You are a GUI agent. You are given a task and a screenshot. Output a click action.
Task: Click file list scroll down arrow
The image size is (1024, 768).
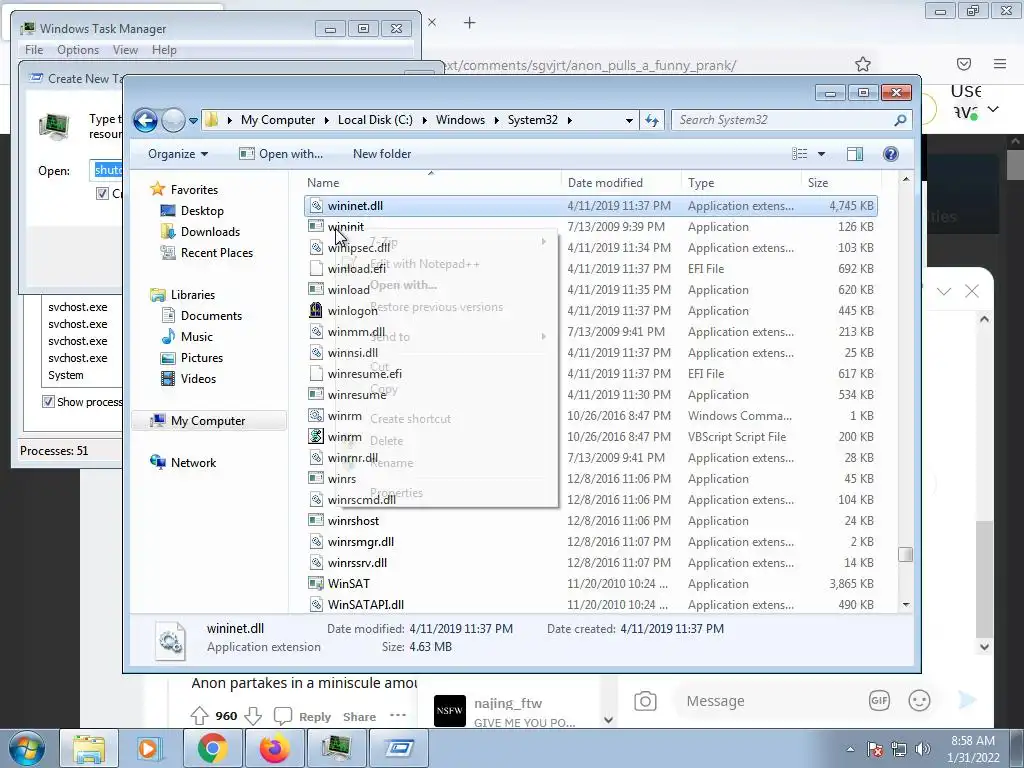906,605
